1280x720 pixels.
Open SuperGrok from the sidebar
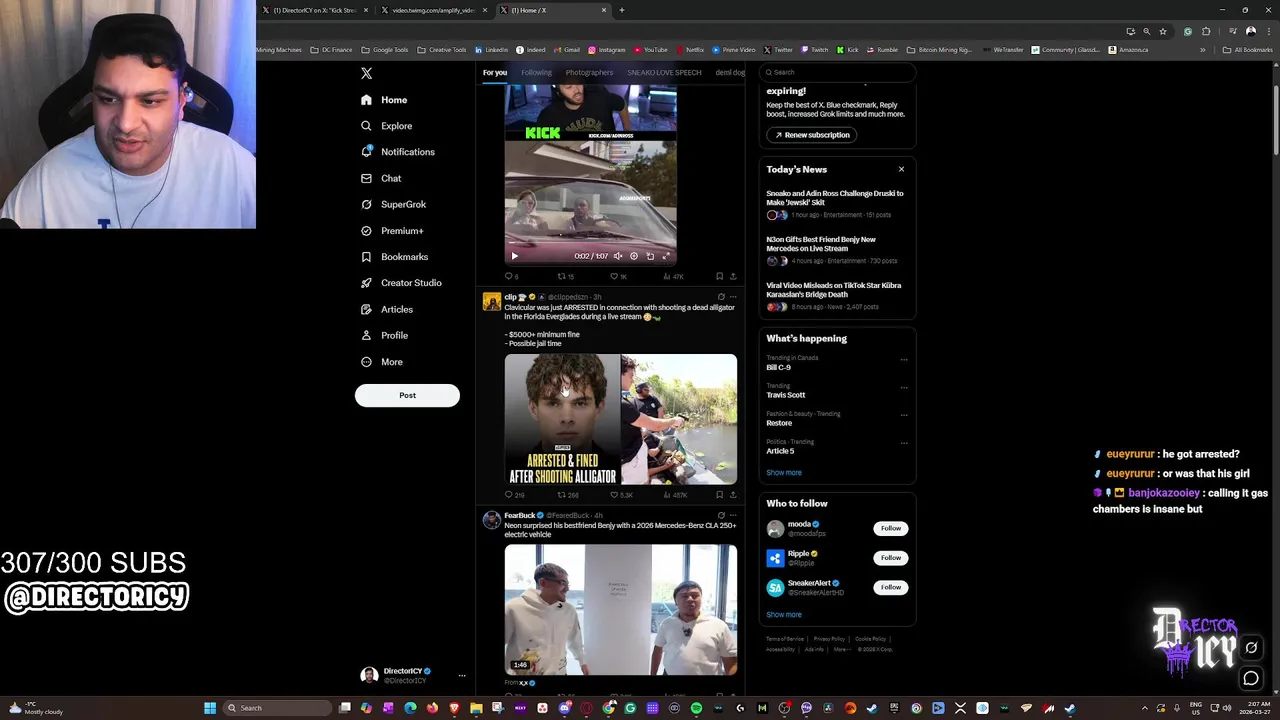(x=393, y=204)
